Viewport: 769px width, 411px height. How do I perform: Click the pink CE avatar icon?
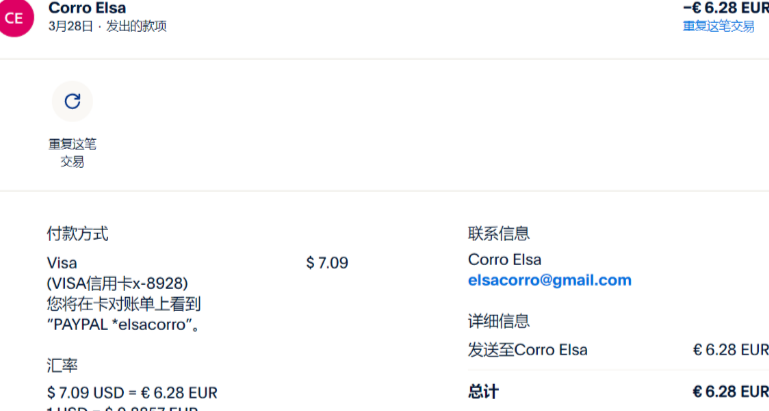coord(15,17)
